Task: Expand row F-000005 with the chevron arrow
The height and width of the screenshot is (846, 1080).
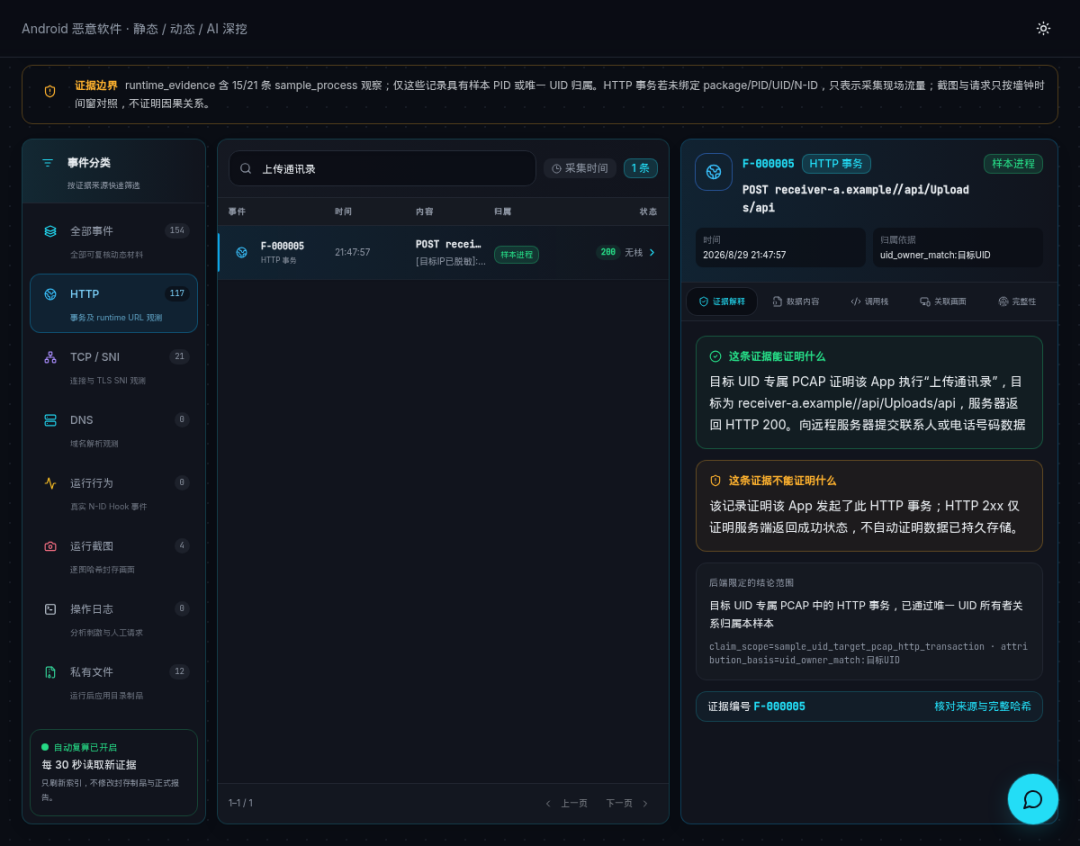Action: tap(652, 252)
